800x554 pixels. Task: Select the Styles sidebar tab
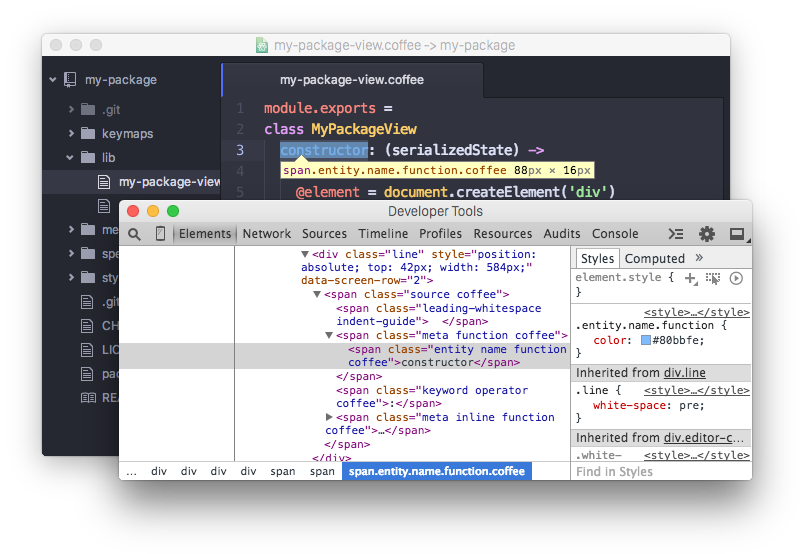point(597,259)
